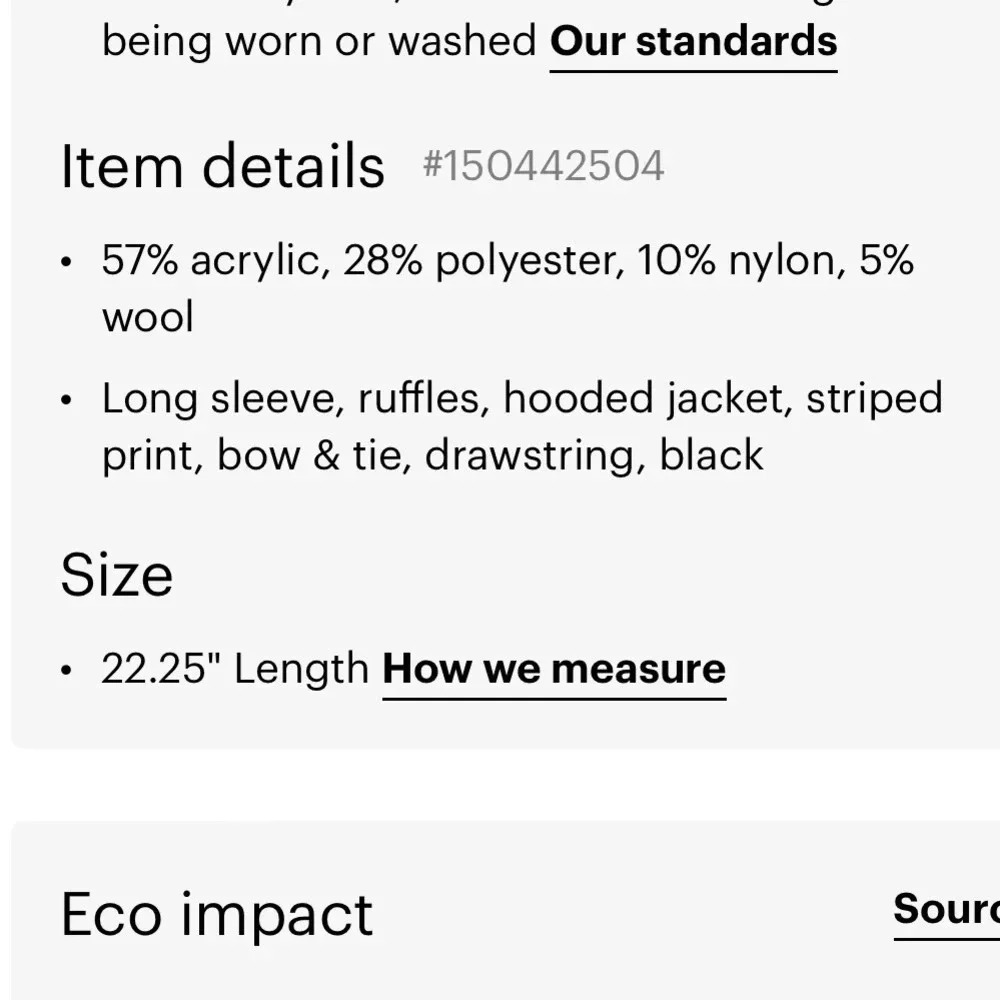Click the bullet beside 22.25" Length
The image size is (1000, 1000).
point(66,670)
